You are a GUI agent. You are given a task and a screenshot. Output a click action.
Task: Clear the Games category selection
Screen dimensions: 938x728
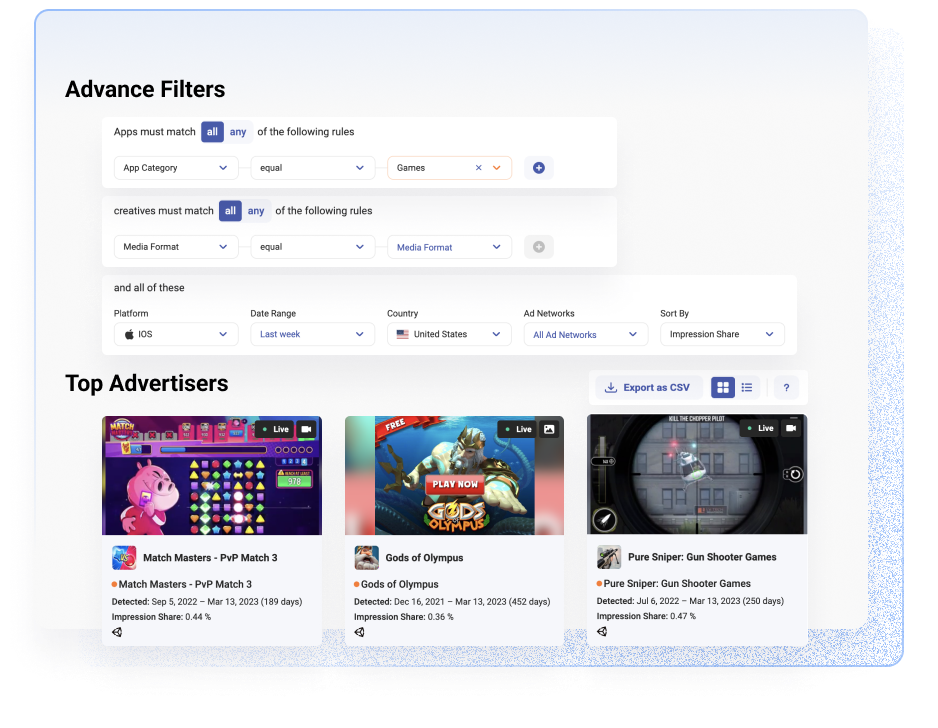[479, 168]
